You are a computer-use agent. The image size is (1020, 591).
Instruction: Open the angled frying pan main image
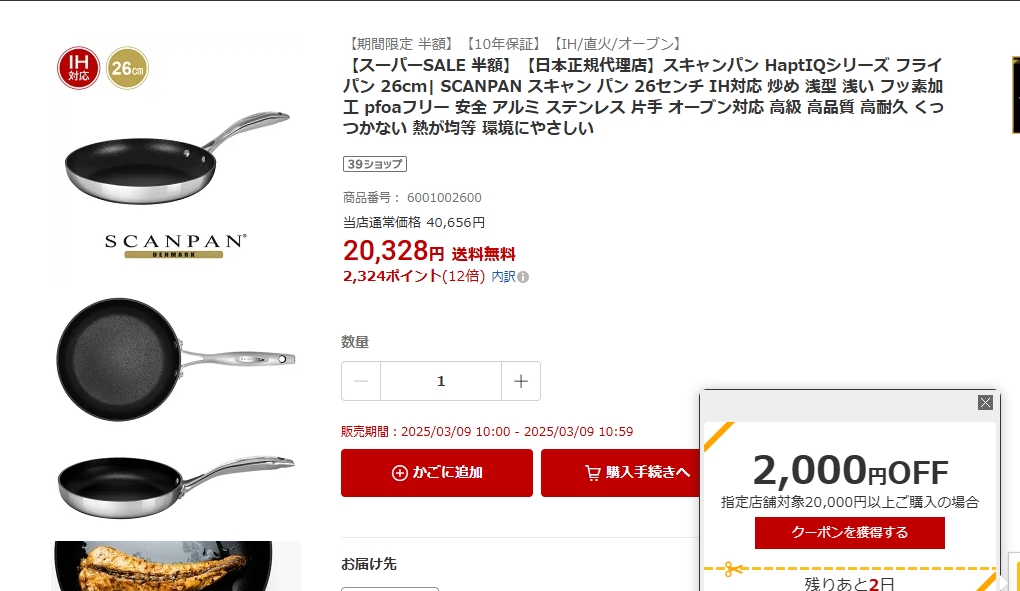pyautogui.click(x=177, y=156)
